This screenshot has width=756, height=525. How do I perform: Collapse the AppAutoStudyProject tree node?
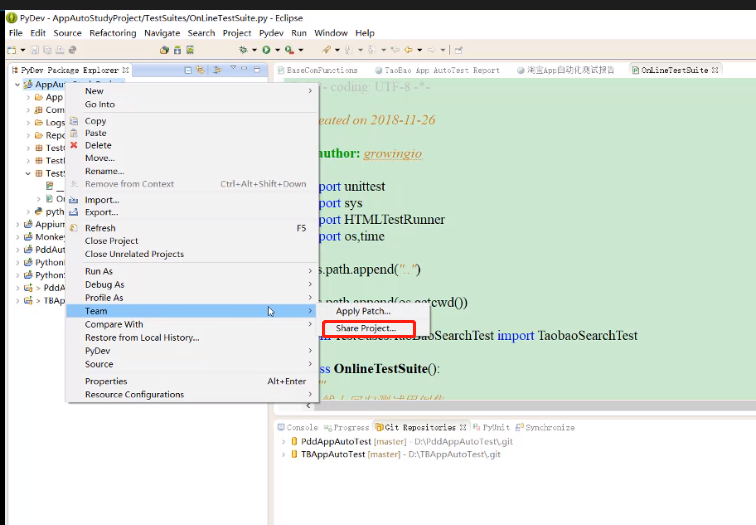click(x=17, y=84)
